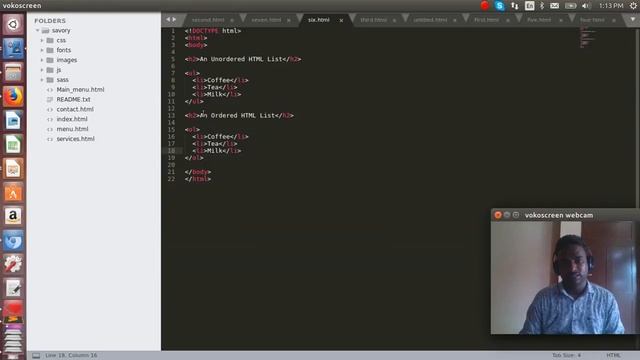This screenshot has height=360, width=640.
Task: Open System Settings wrench-and-gear icon
Action: coord(13,264)
